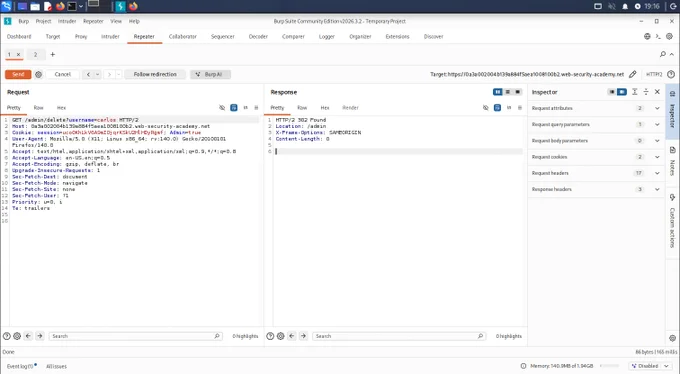Open the send settings gear next to Send
The width and height of the screenshot is (680, 374).
39,74
